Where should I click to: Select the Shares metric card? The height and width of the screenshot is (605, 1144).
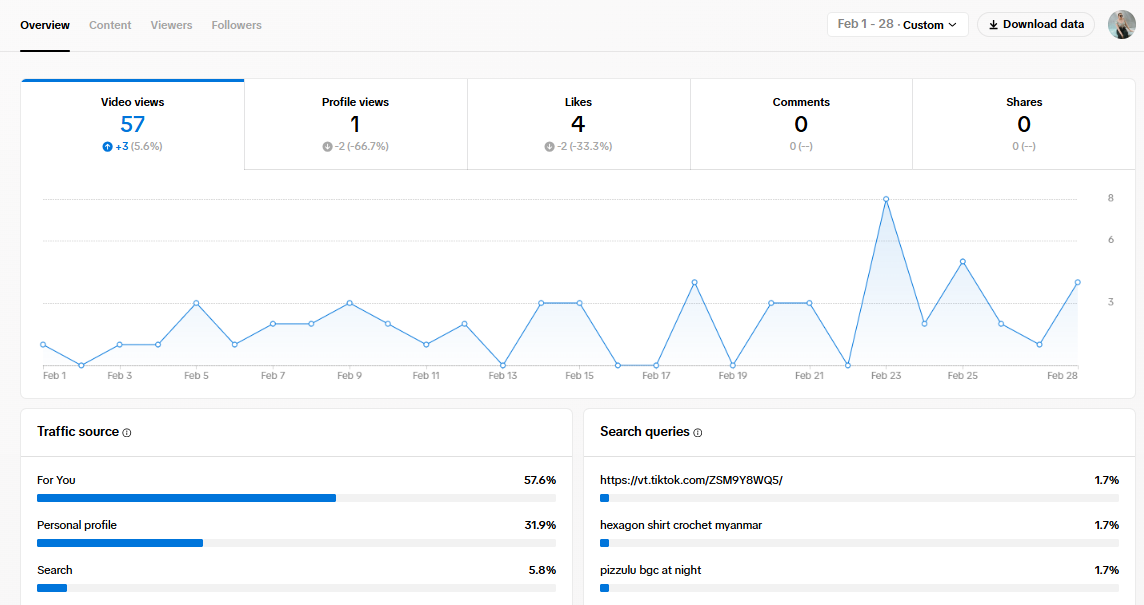click(x=1024, y=124)
